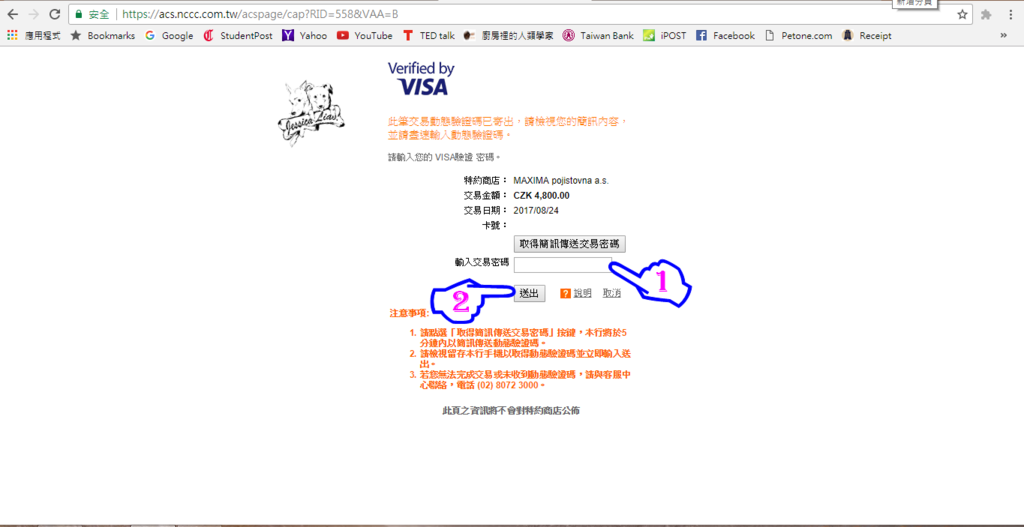Viewport: 1024px width, 527px height.
Task: Click the Verified by VISA logo
Action: point(421,79)
